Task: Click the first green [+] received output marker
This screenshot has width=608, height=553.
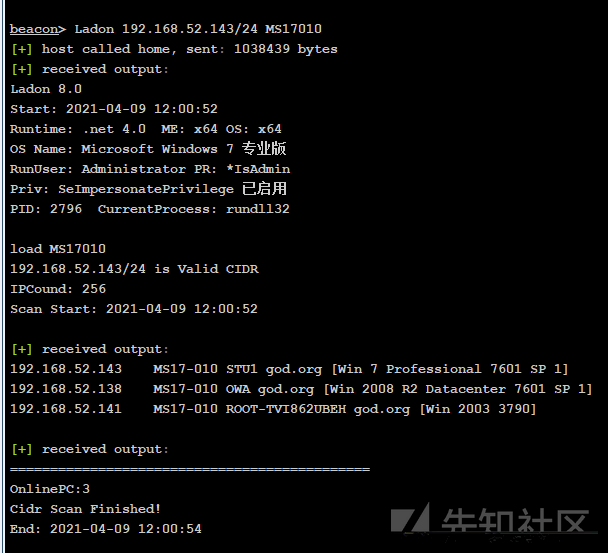Action: pos(22,69)
